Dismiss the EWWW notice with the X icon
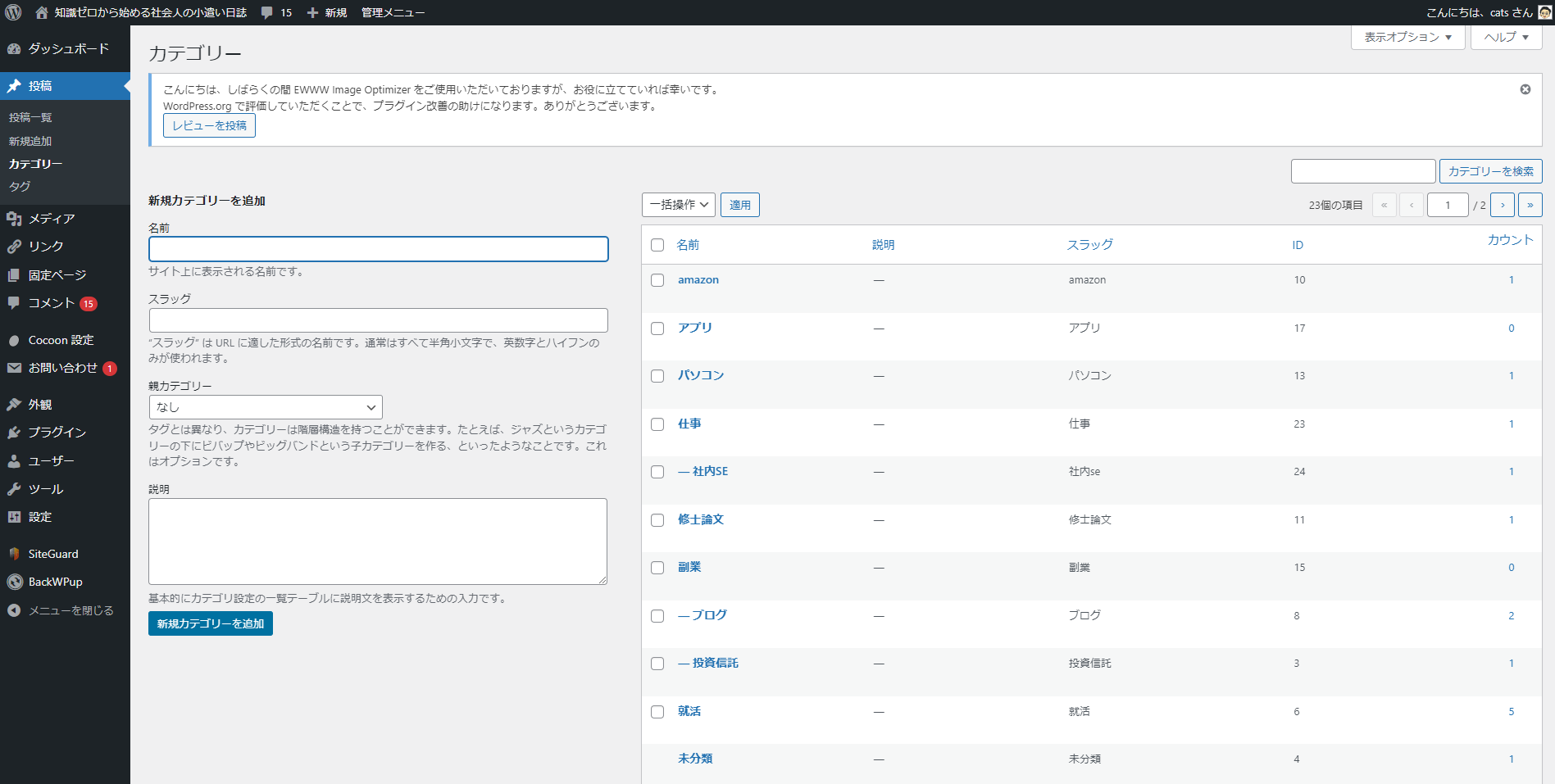 (1525, 89)
